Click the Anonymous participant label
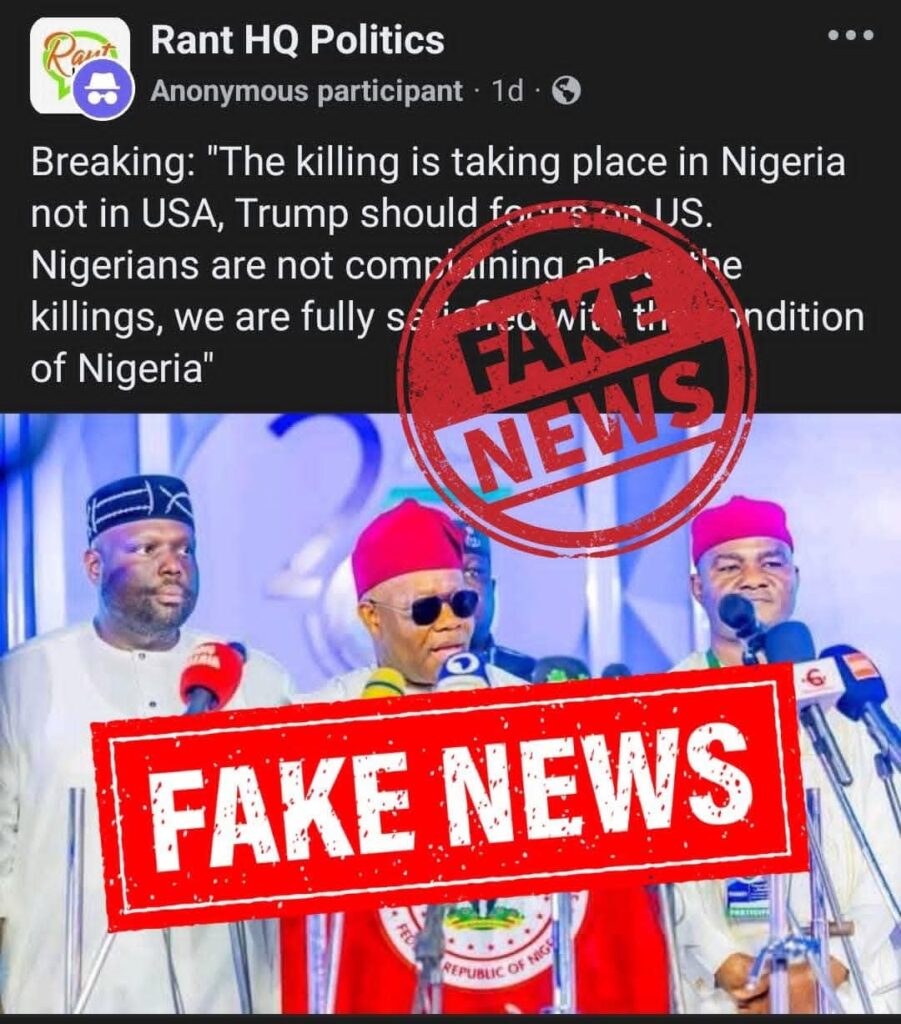The image size is (901, 1024). (x=306, y=91)
